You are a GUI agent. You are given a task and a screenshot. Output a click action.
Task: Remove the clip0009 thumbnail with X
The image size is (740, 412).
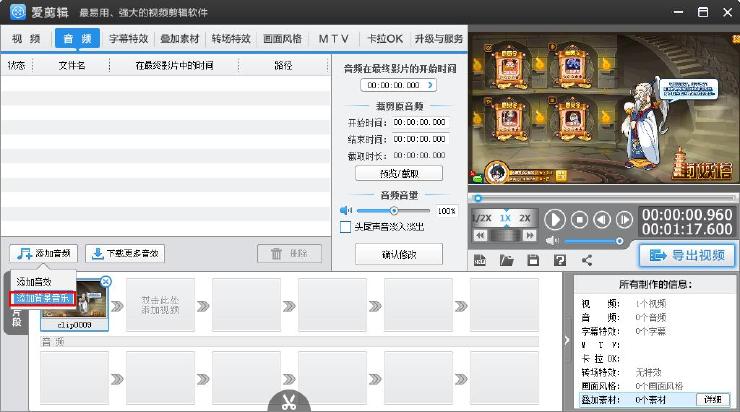point(106,282)
